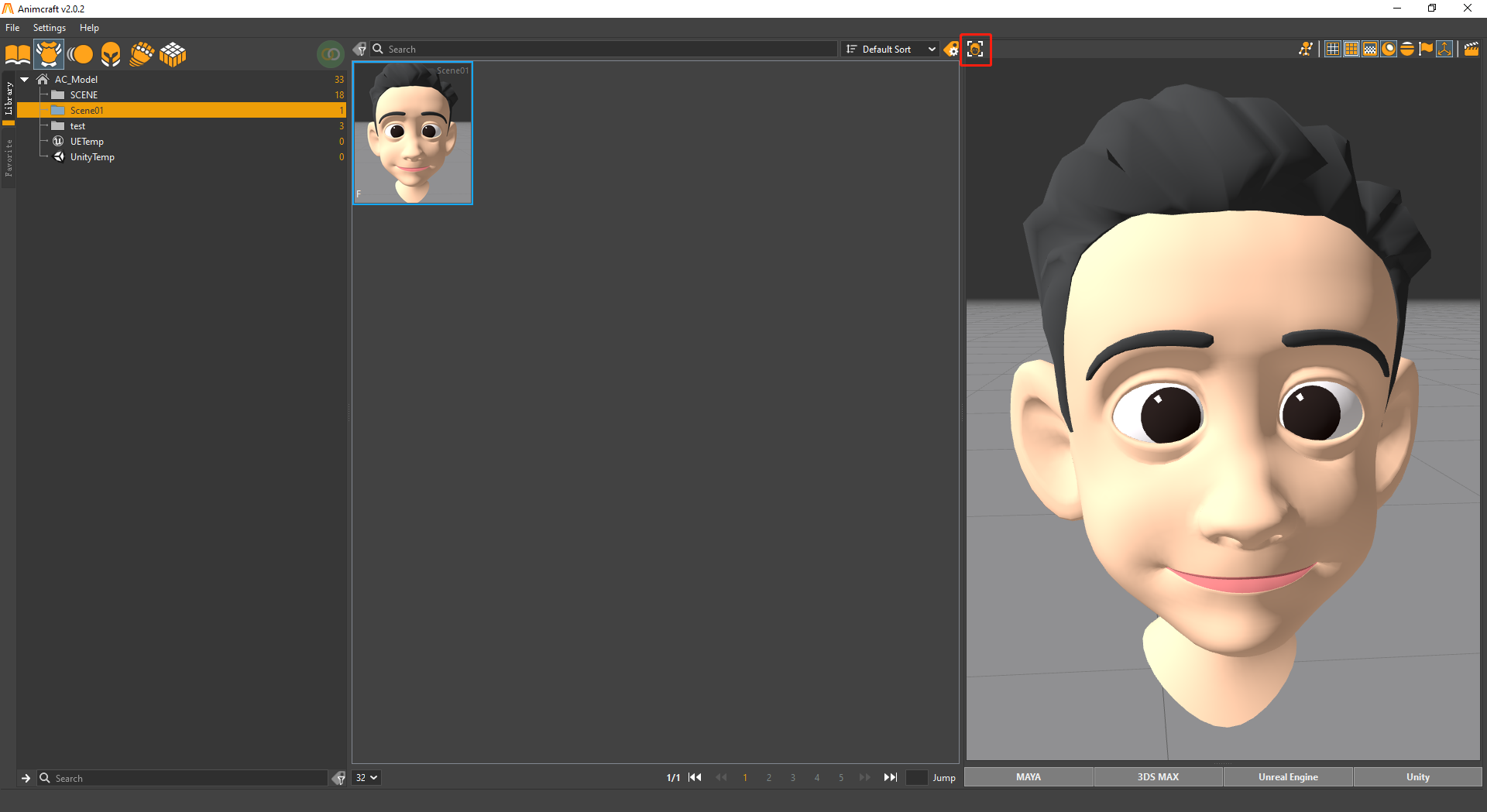Switch to the Favorite side tab
1487x812 pixels.
[x=9, y=158]
